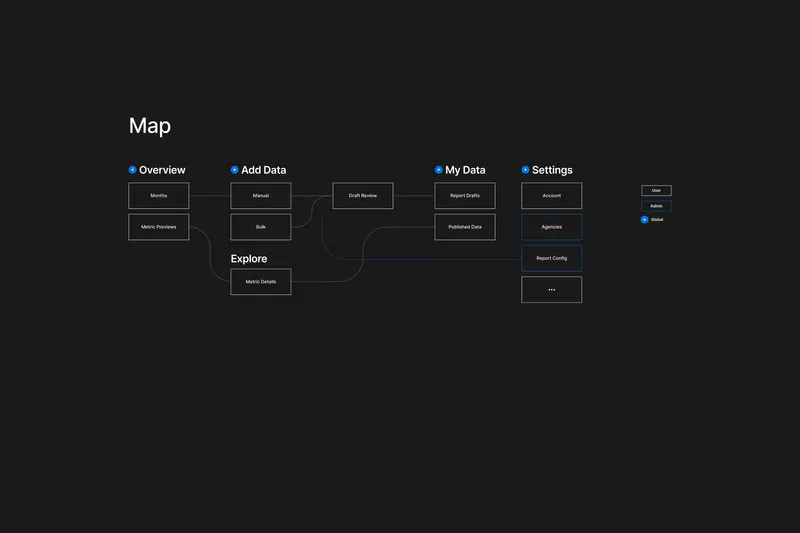The image size is (800, 533).
Task: Open the Report Drafts box
Action: tap(465, 195)
